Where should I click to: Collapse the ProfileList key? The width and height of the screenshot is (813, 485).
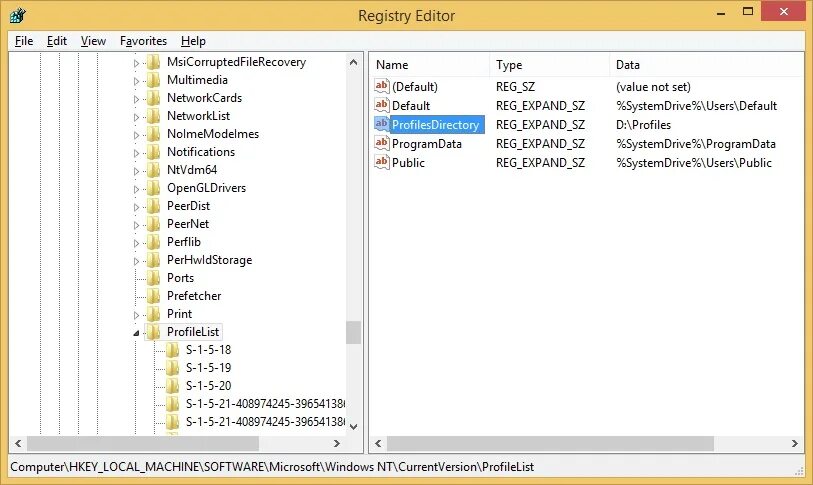point(136,333)
